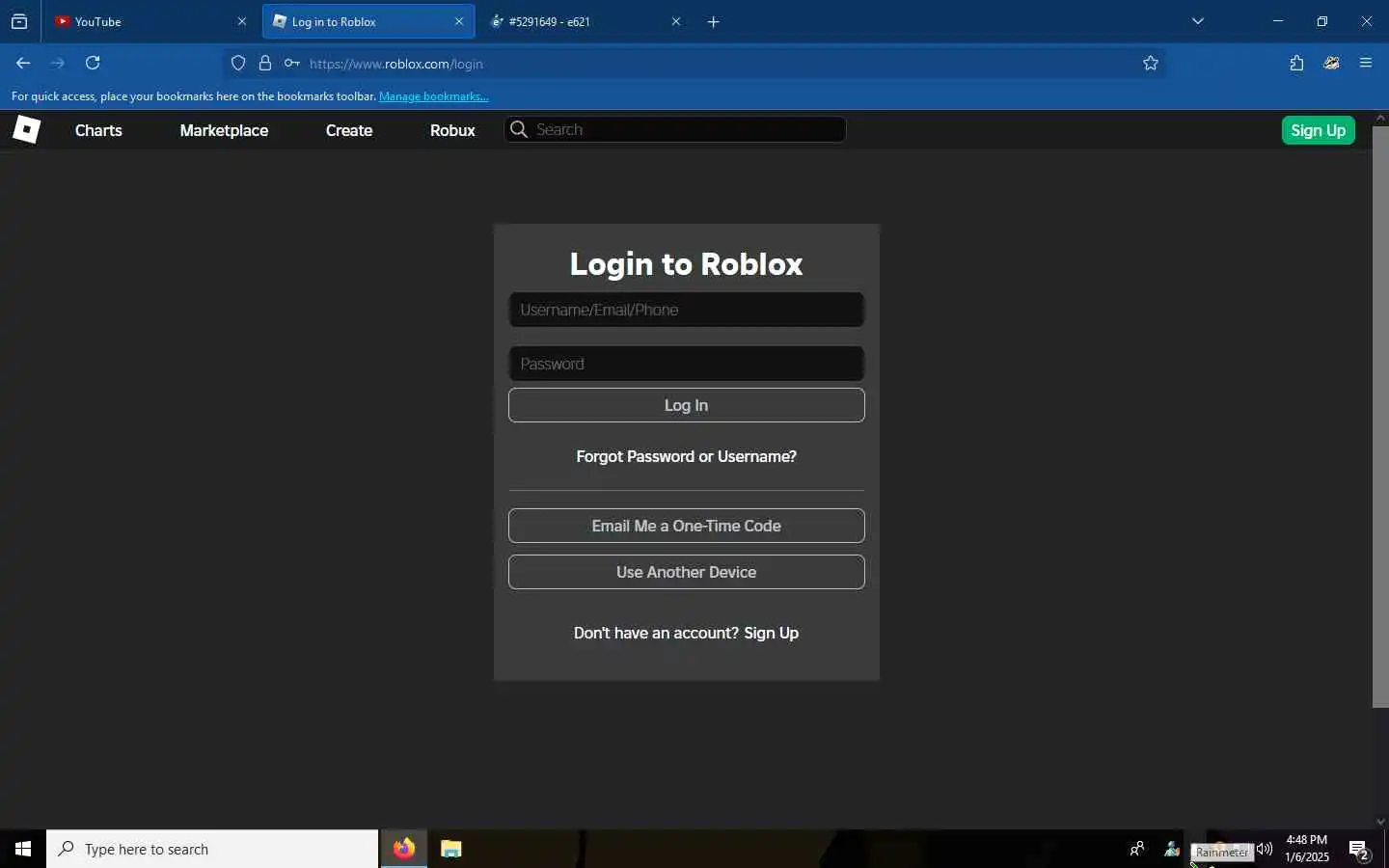Click the magnifier icon in Roblox search
This screenshot has height=868, width=1389.
click(519, 129)
